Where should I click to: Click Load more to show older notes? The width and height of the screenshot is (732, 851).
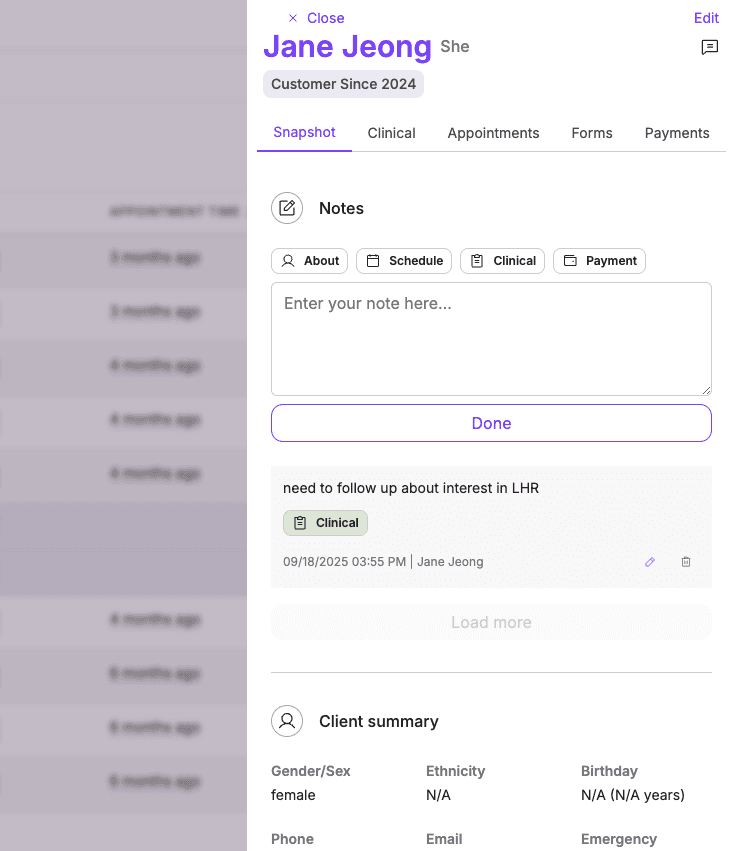tap(491, 622)
